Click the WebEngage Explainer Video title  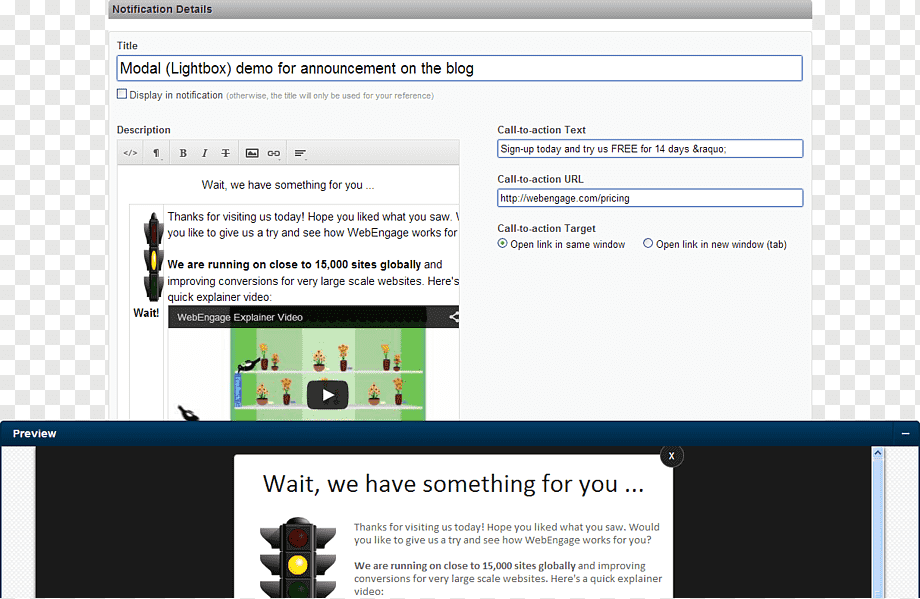(240, 317)
